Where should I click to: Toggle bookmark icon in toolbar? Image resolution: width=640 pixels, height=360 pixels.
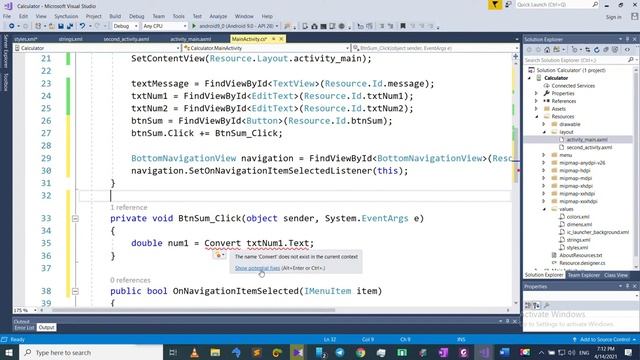tap(403, 26)
